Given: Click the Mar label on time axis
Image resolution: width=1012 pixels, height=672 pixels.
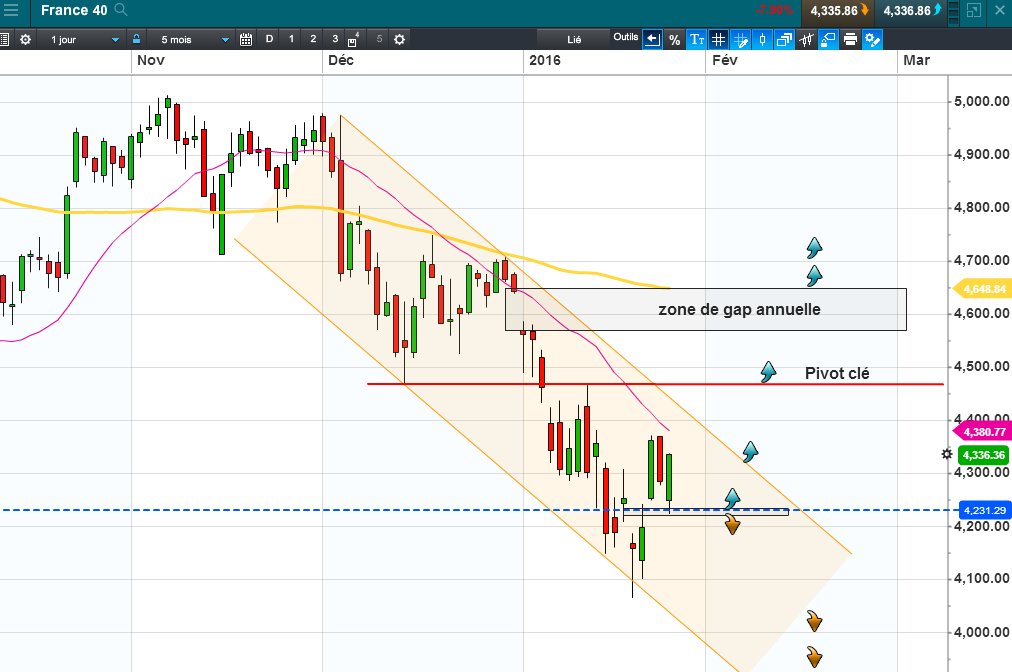Looking at the screenshot, I should (x=916, y=60).
